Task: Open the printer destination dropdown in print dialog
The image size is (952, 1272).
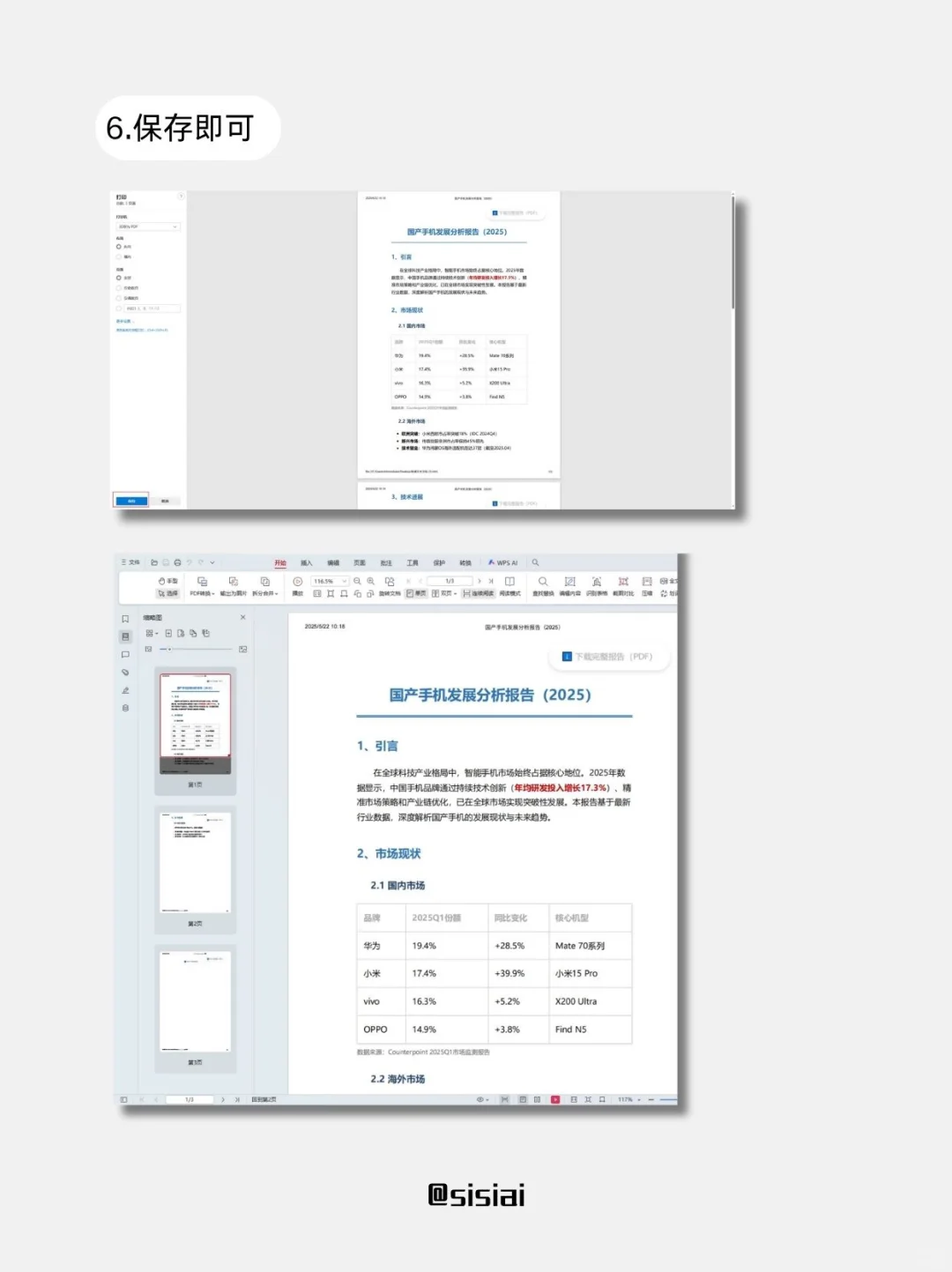Action: pos(148,227)
